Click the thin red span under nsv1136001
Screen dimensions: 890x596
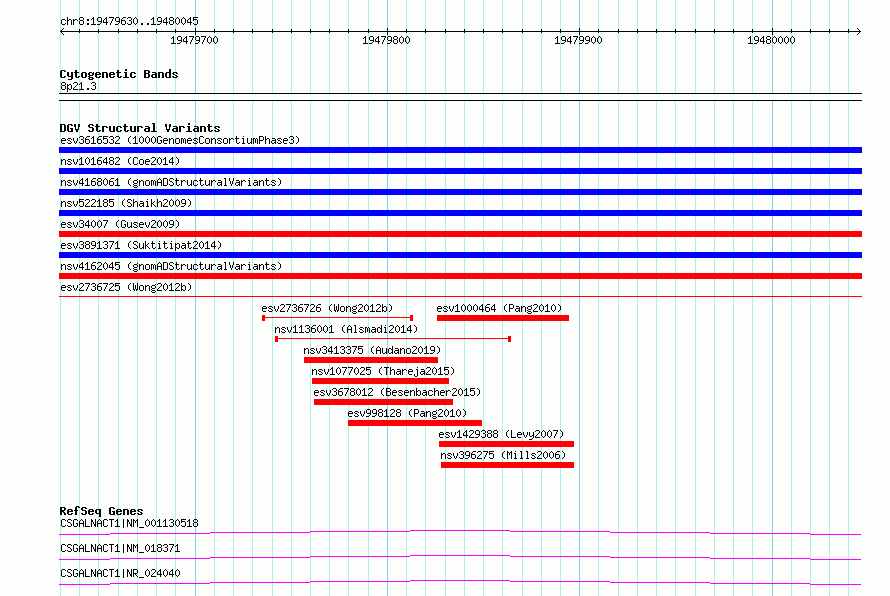[x=393, y=339]
